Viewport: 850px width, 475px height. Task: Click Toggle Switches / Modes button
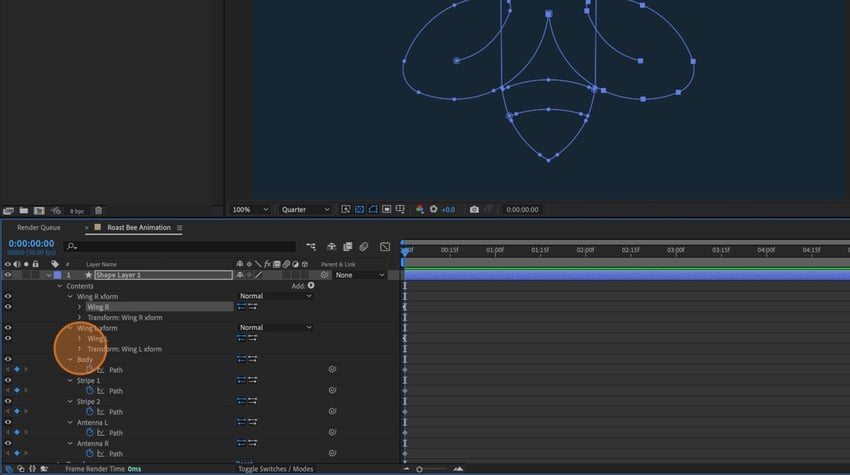pos(275,469)
